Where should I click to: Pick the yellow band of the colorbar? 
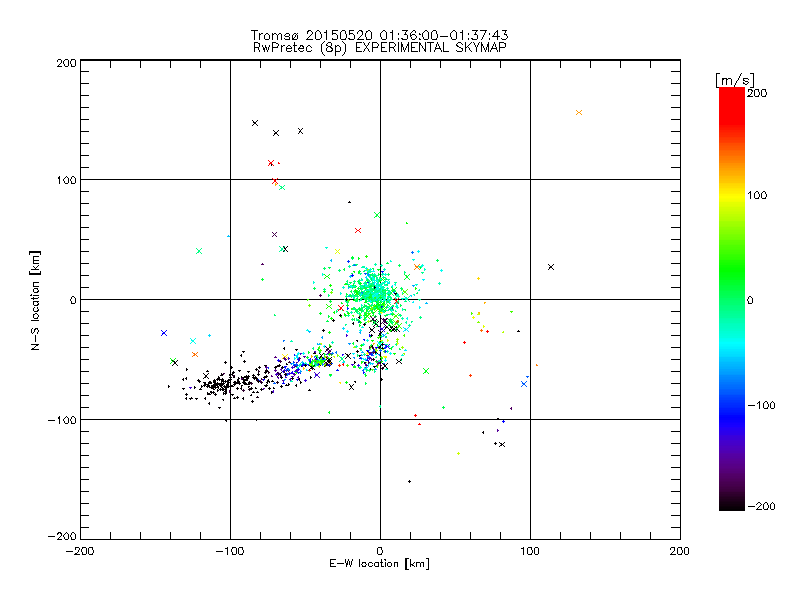(732, 196)
